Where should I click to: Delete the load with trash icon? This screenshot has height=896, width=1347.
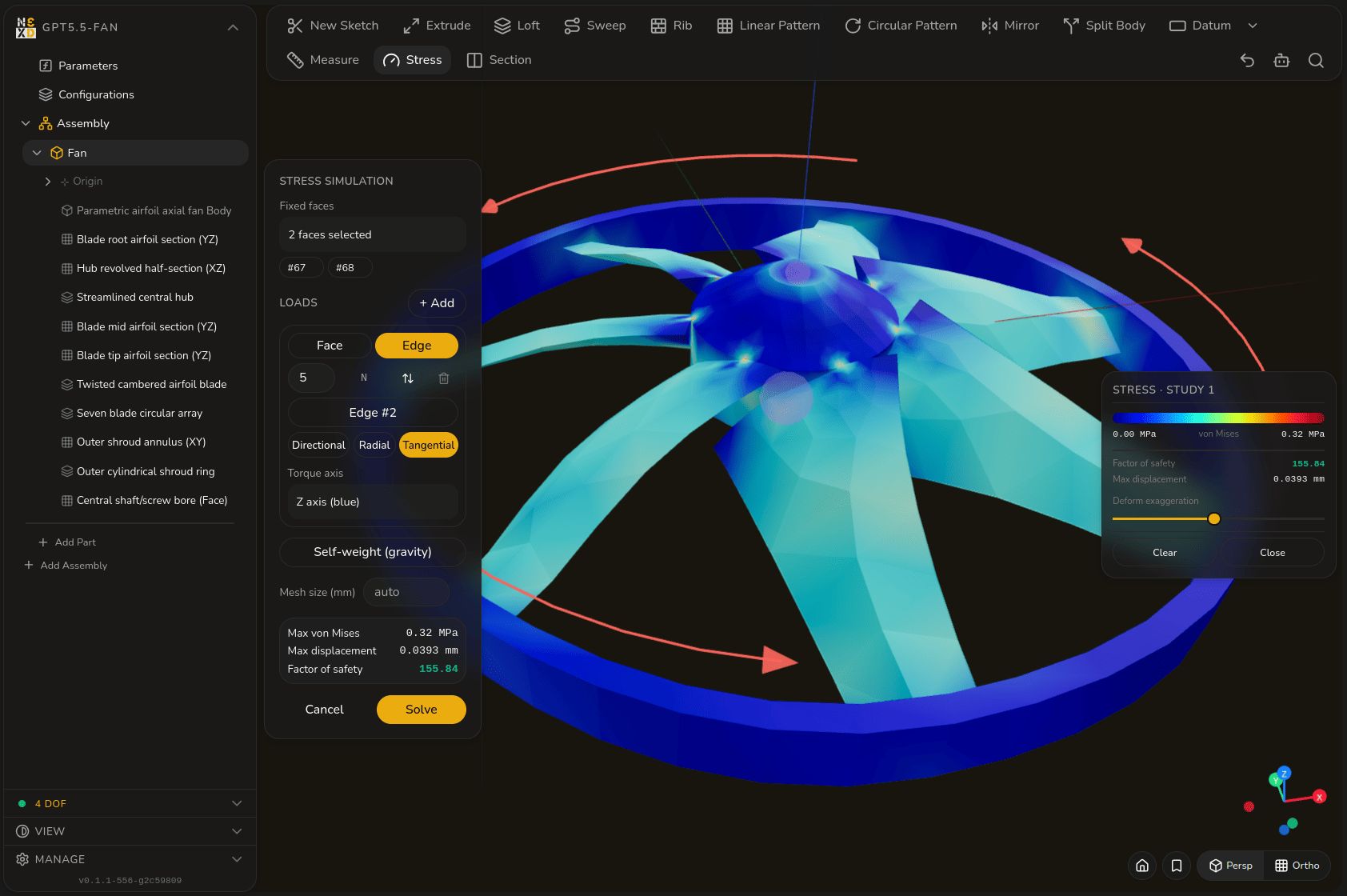pyautogui.click(x=444, y=378)
